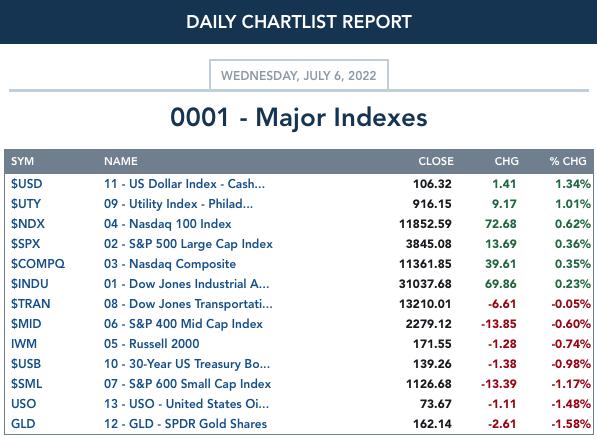
Task: Sort by the % CHG column header
Action: (x=568, y=161)
